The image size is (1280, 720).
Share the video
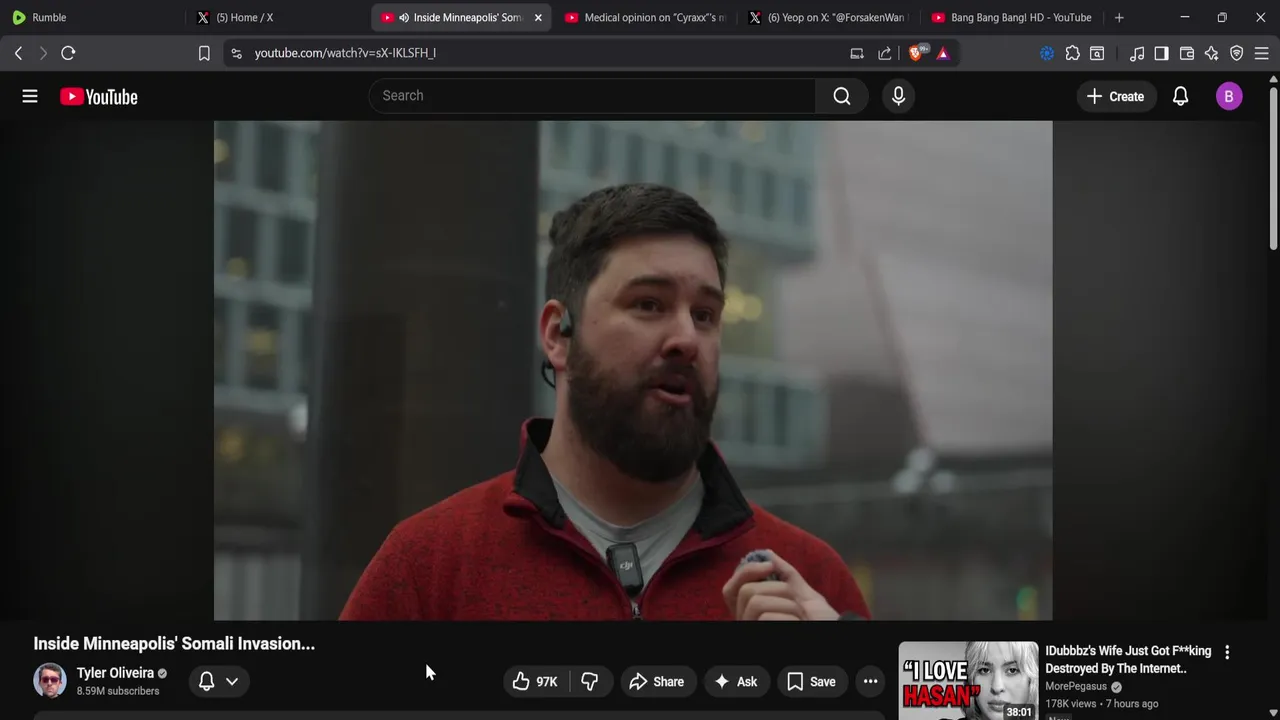656,682
